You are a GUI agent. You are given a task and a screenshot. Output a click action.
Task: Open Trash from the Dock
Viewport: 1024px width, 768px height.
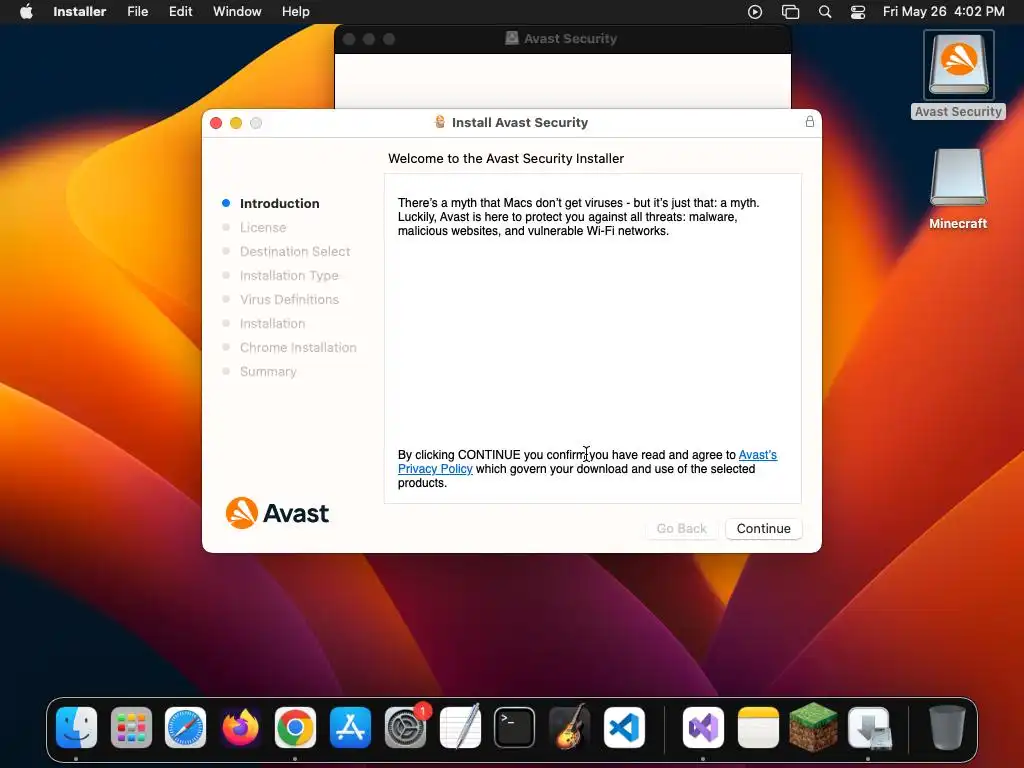pyautogui.click(x=947, y=728)
